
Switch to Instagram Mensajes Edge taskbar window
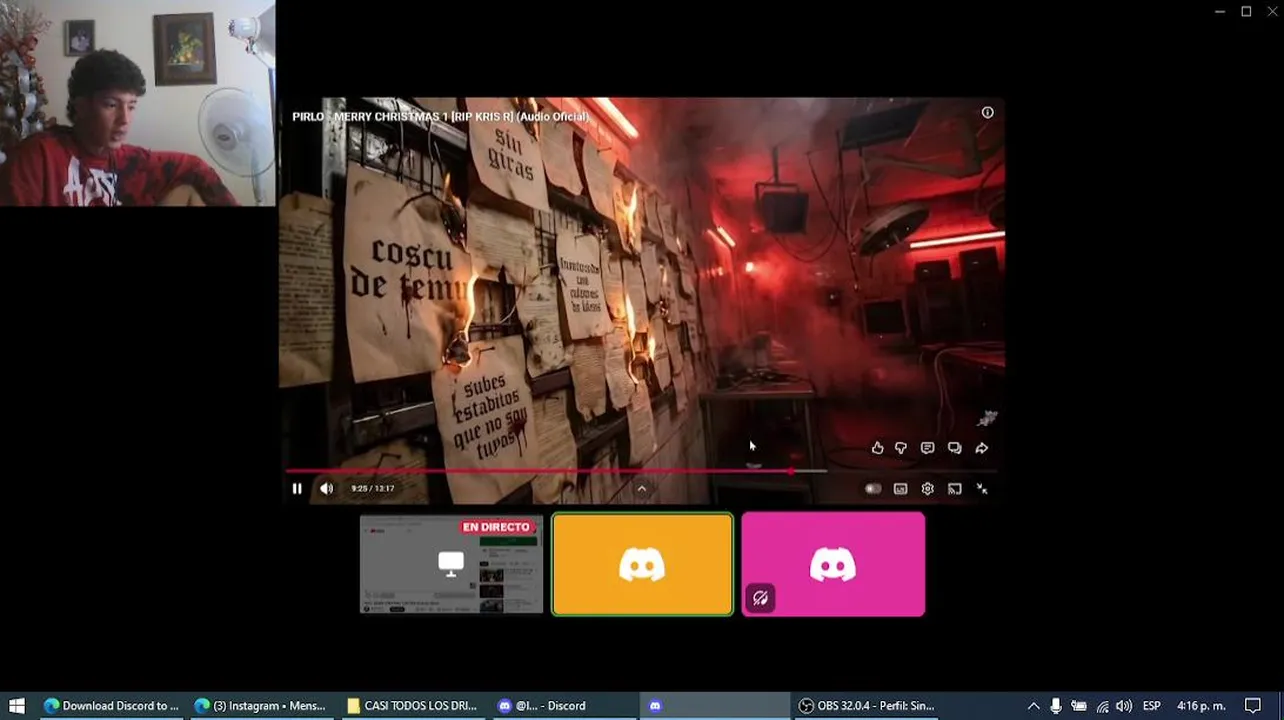click(x=261, y=706)
